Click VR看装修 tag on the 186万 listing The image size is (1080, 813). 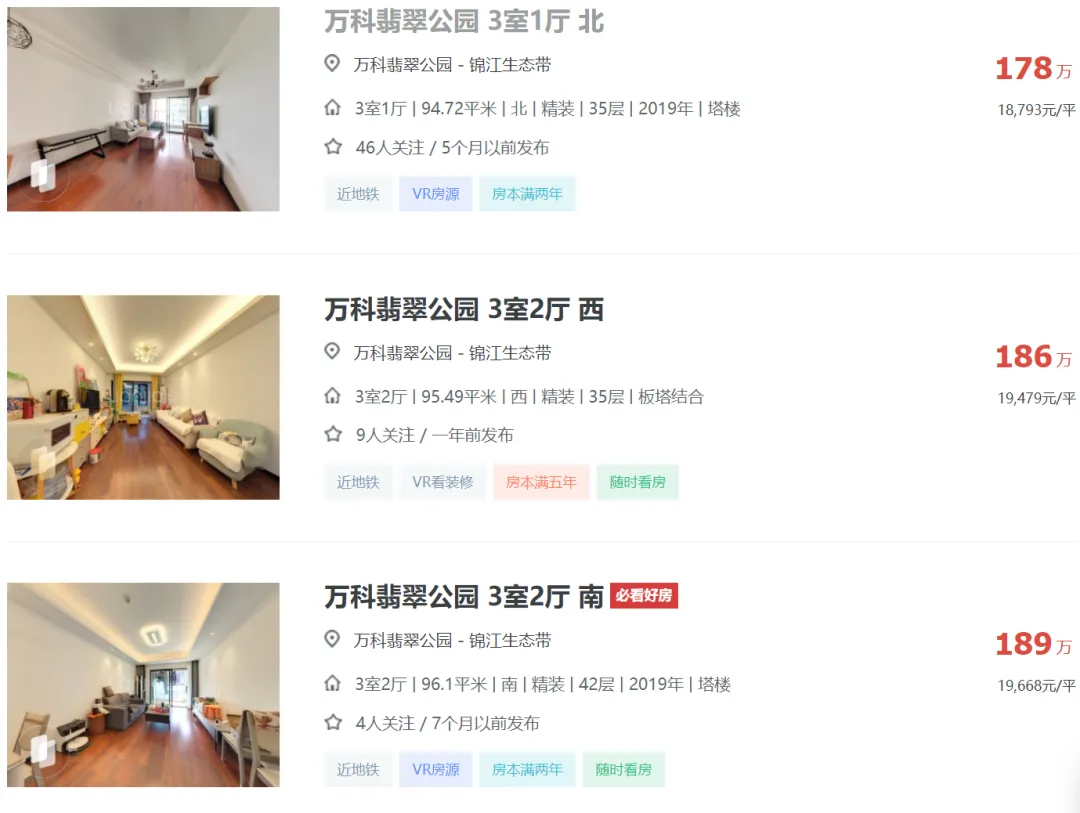443,482
